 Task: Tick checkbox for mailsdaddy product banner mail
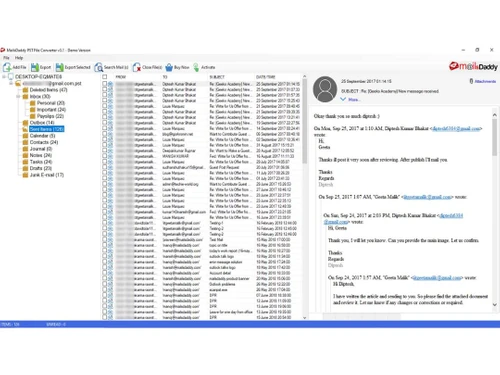105,278
